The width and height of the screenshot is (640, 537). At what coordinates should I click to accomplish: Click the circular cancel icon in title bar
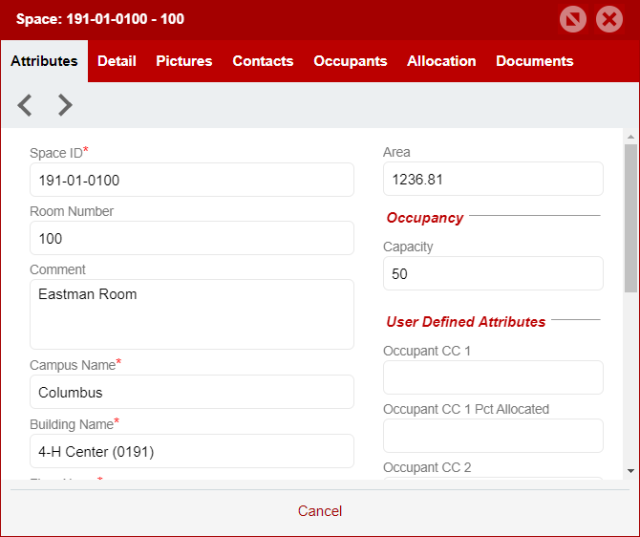573,19
